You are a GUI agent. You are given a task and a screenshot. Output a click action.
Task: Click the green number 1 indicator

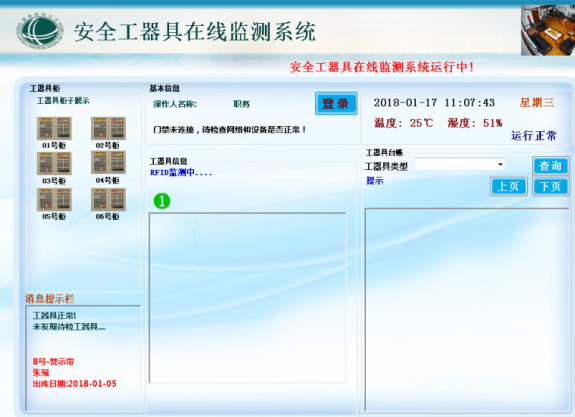[162, 201]
